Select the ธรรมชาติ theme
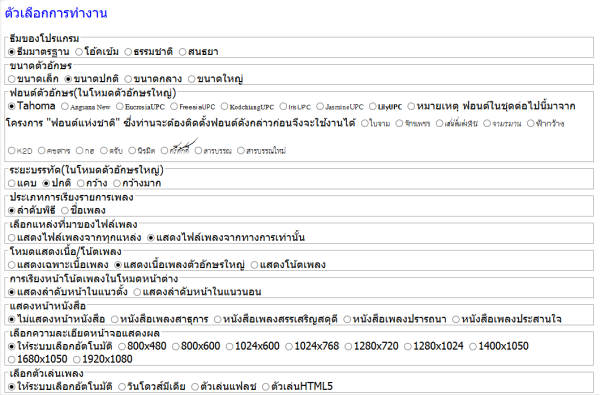Screen dimensions: 600x395 (x=128, y=52)
